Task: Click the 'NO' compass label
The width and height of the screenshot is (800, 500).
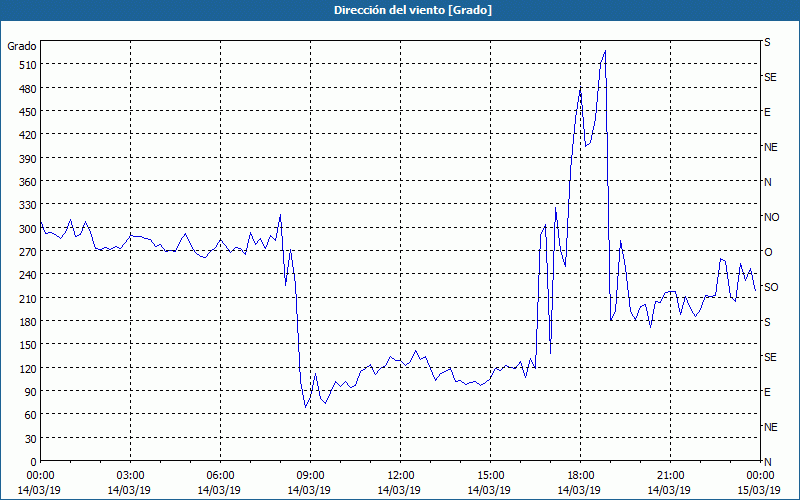Action: 772,217
